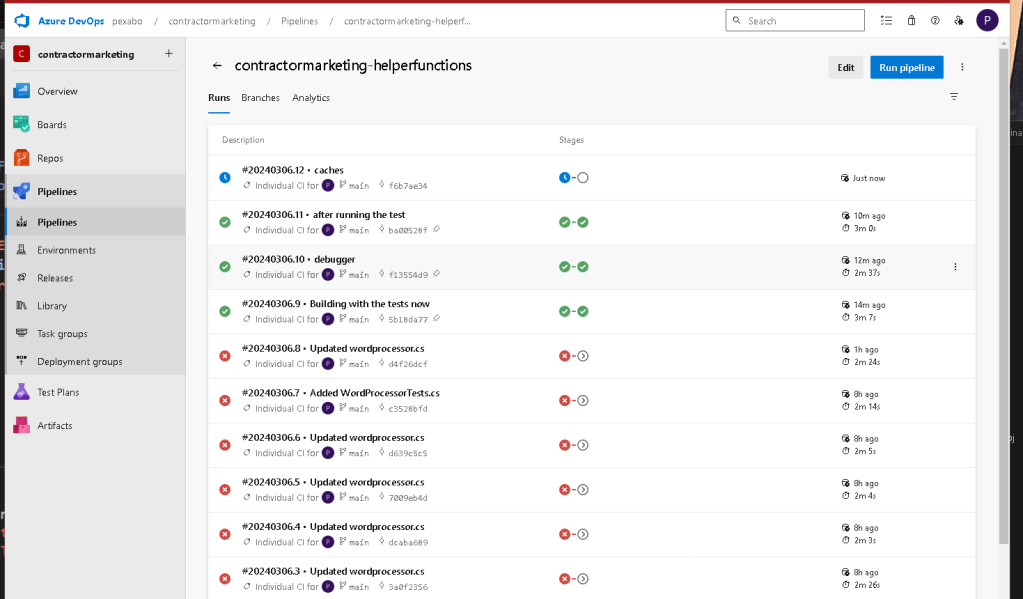Open the profile avatar P
This screenshot has width=1023, height=599.
click(986, 20)
